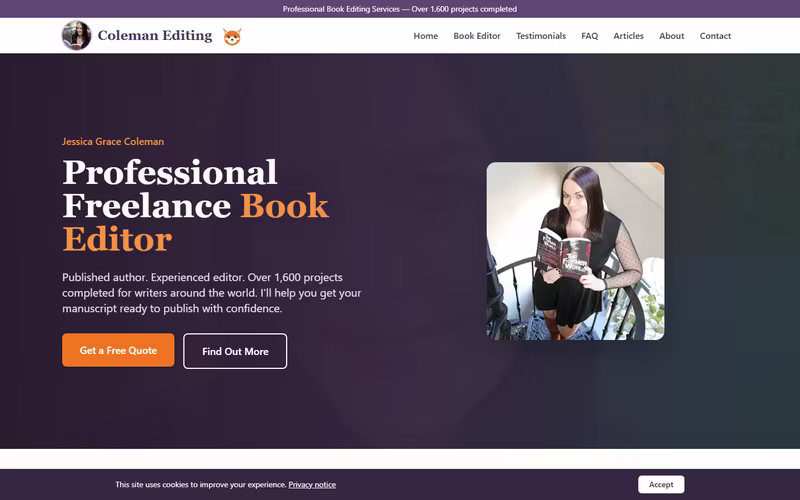Open the Contact nav link
Screen dimensions: 800x500
coord(715,36)
